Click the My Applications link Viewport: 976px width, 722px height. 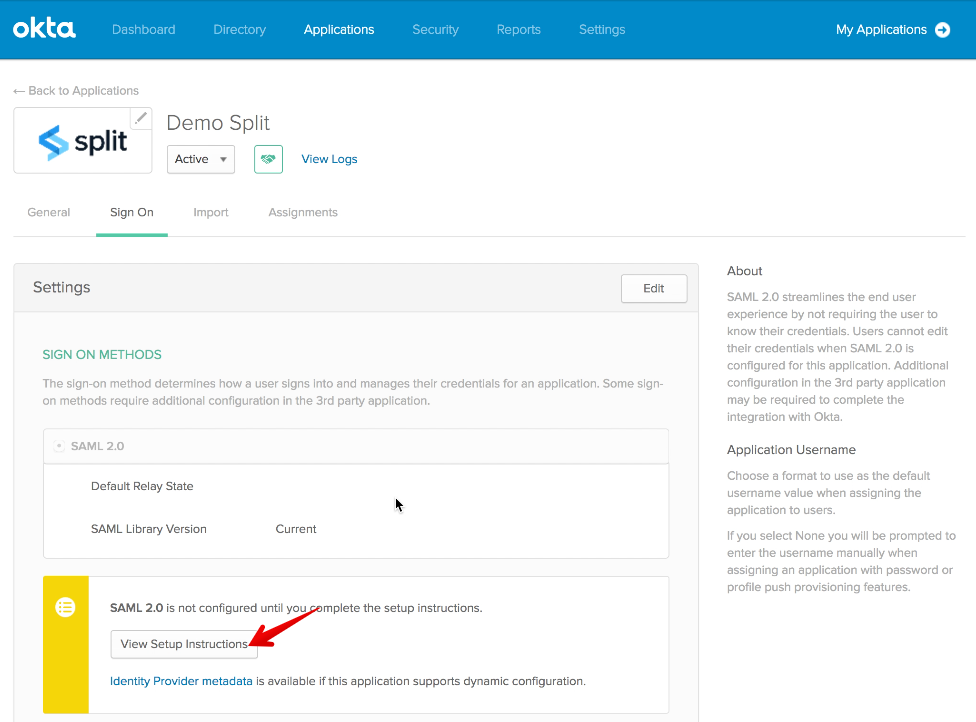[881, 30]
